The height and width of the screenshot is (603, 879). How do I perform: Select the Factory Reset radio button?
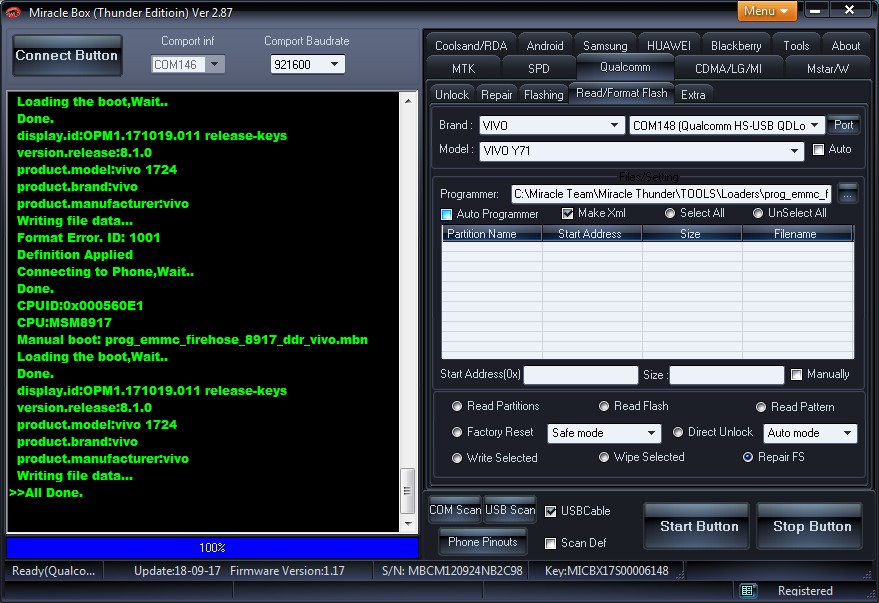457,432
